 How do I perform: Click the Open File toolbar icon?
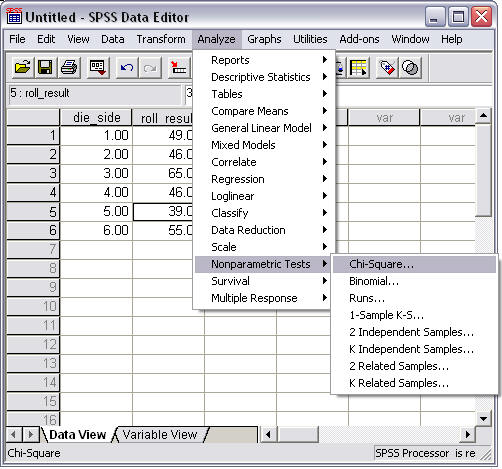tap(23, 68)
